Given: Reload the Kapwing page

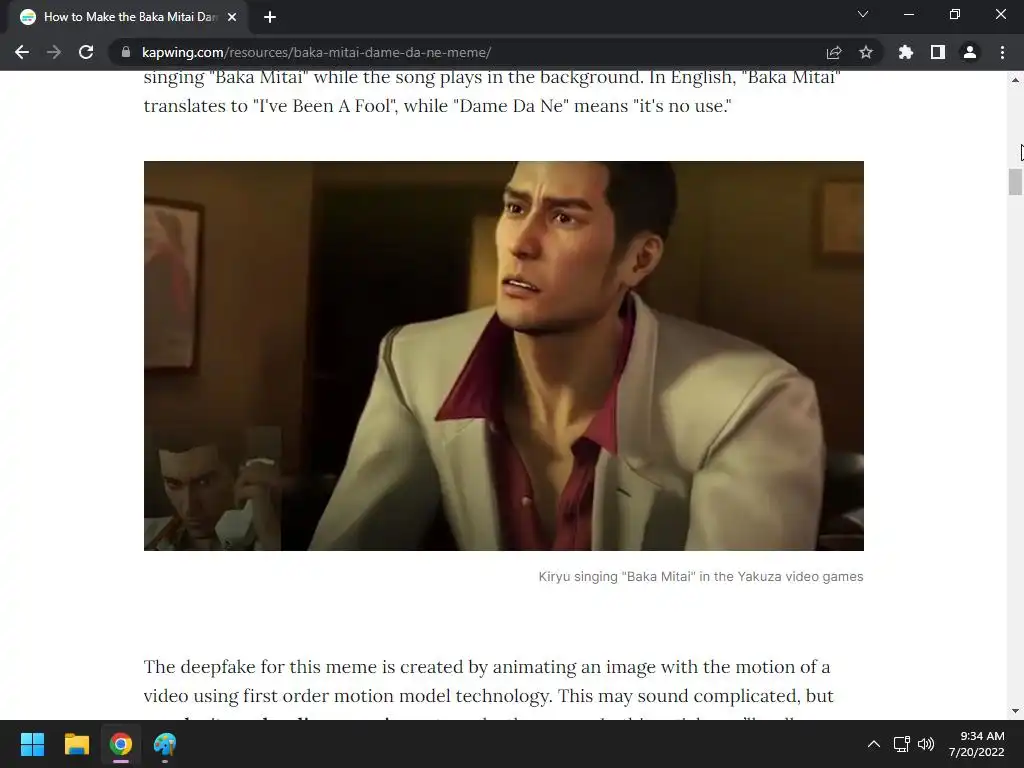Looking at the screenshot, I should 86,52.
